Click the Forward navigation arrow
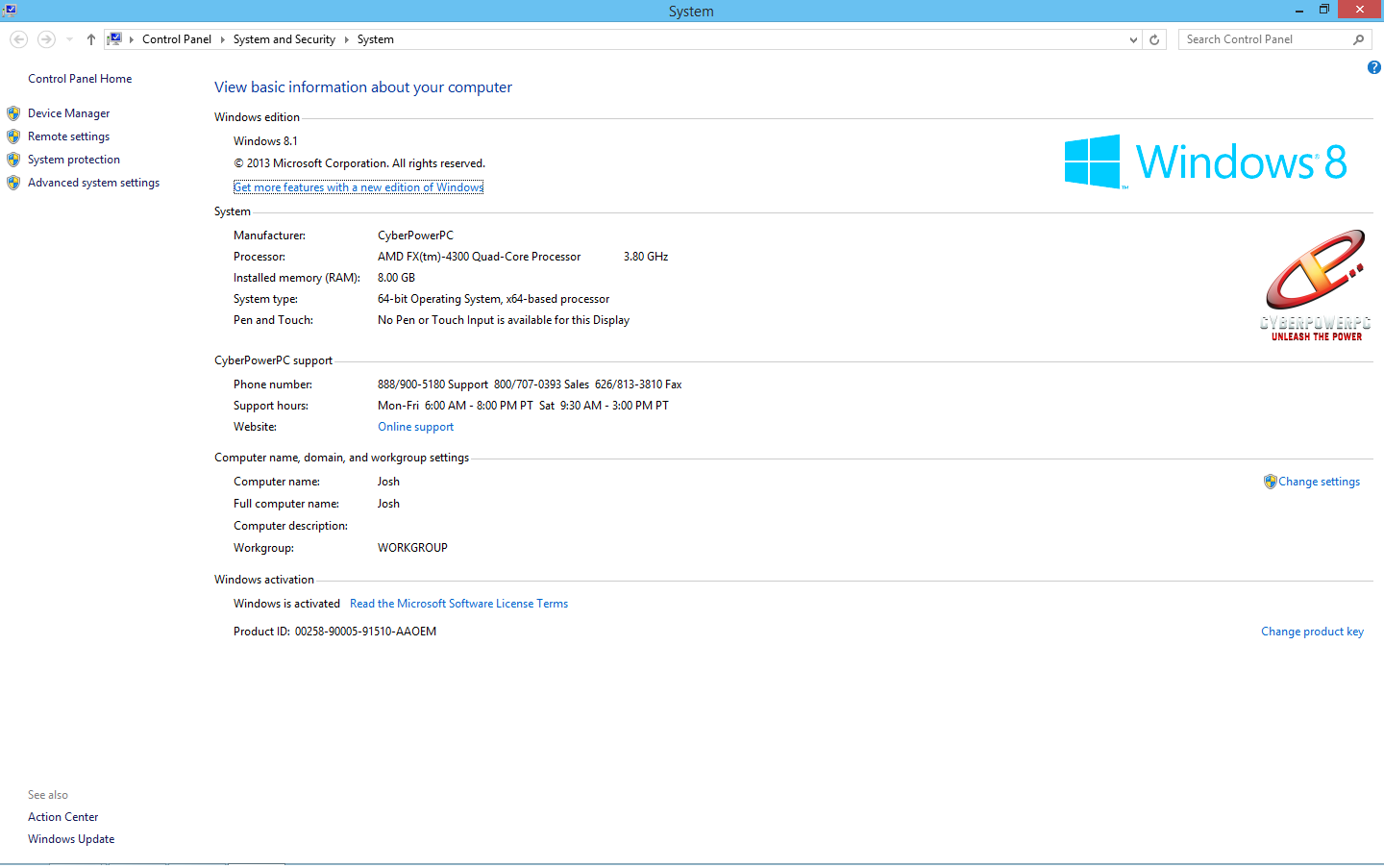Image resolution: width=1384 pixels, height=868 pixels. click(x=46, y=39)
